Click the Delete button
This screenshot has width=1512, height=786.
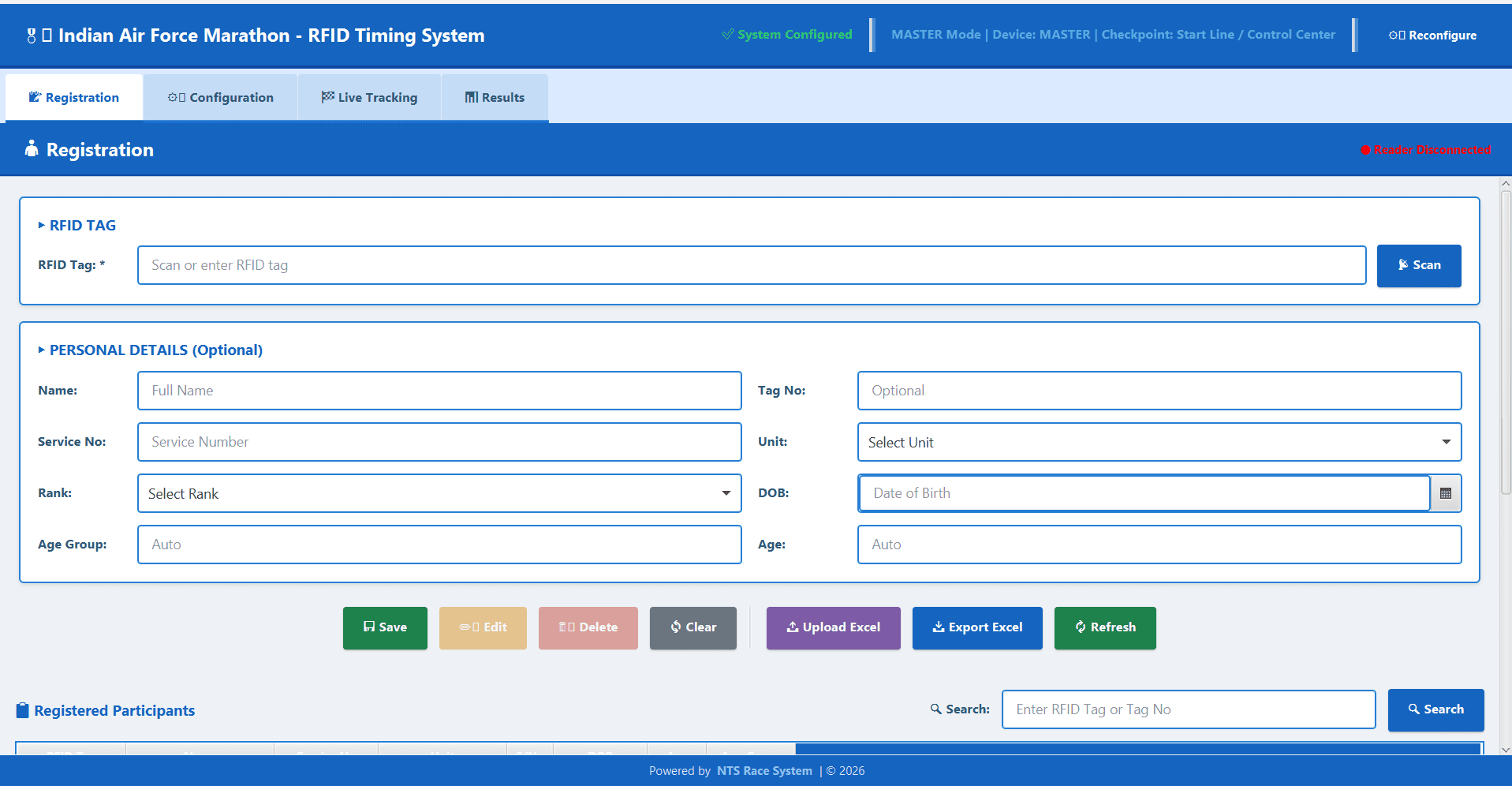point(588,627)
